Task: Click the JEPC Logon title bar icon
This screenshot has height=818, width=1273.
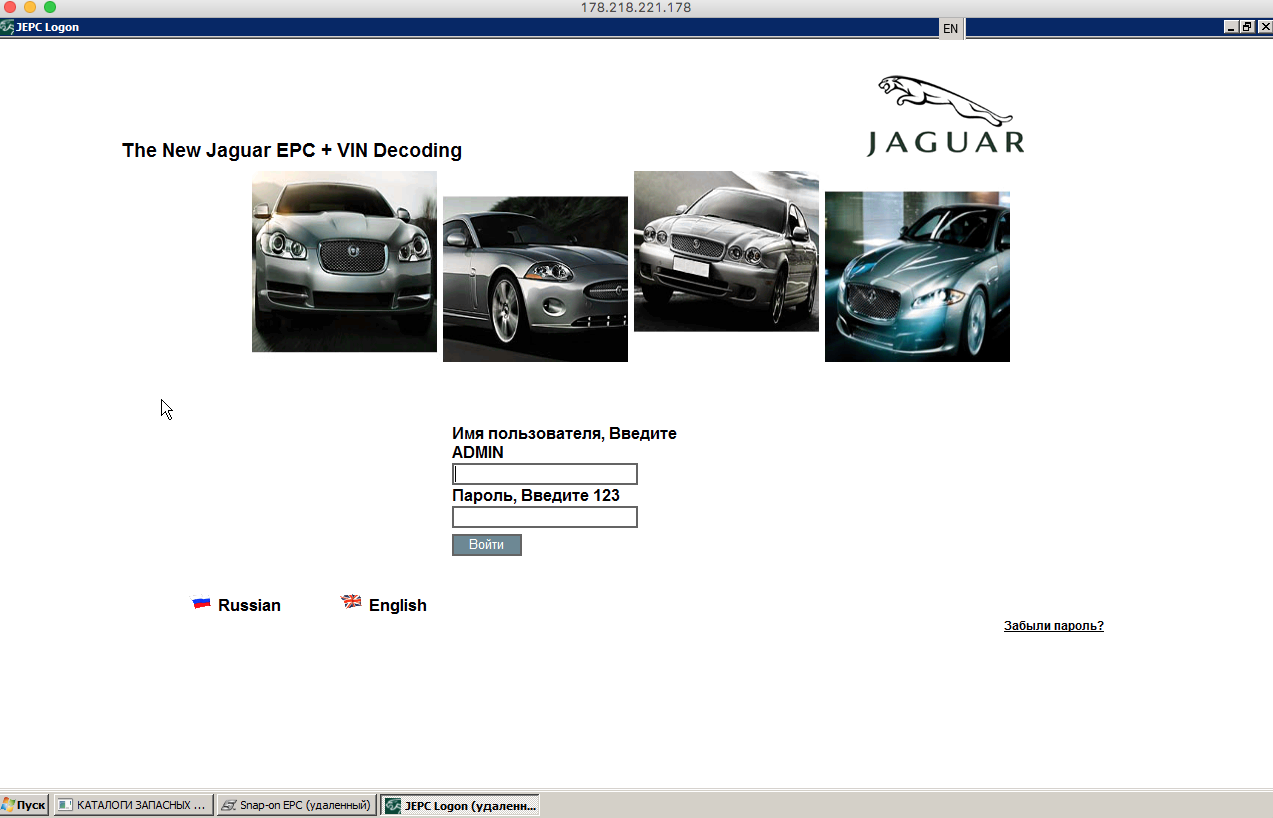Action: 7,28
